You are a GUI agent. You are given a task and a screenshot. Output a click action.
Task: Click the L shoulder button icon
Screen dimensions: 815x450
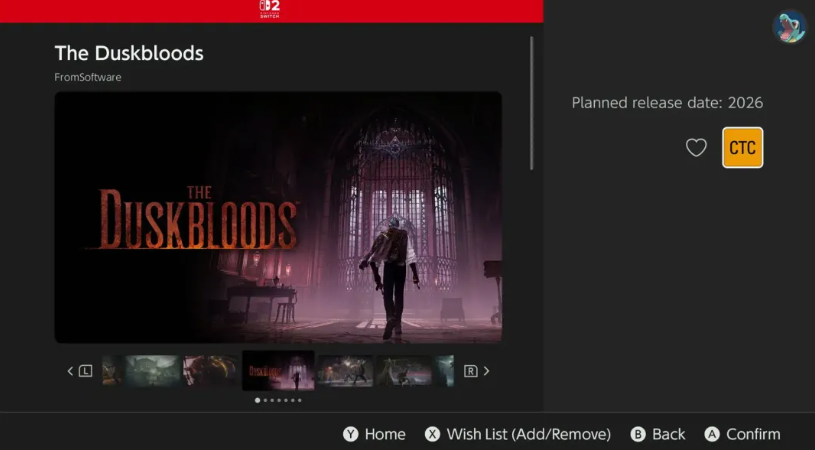point(85,371)
